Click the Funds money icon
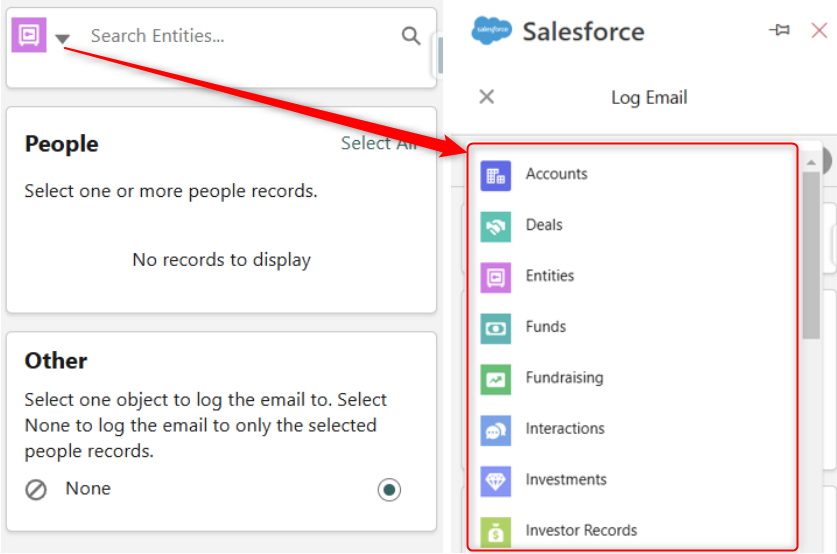This screenshot has height=554, width=837. [x=495, y=328]
